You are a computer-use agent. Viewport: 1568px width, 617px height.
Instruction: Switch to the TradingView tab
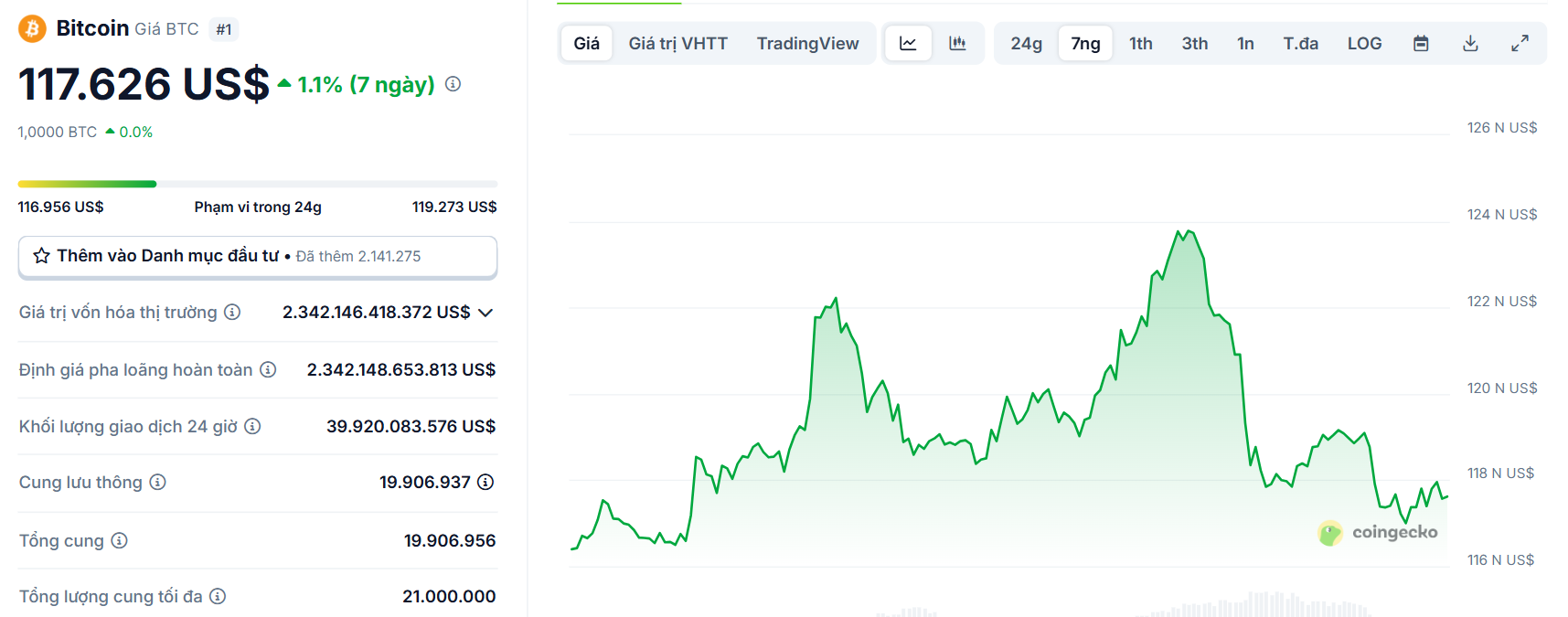pyautogui.click(x=807, y=43)
